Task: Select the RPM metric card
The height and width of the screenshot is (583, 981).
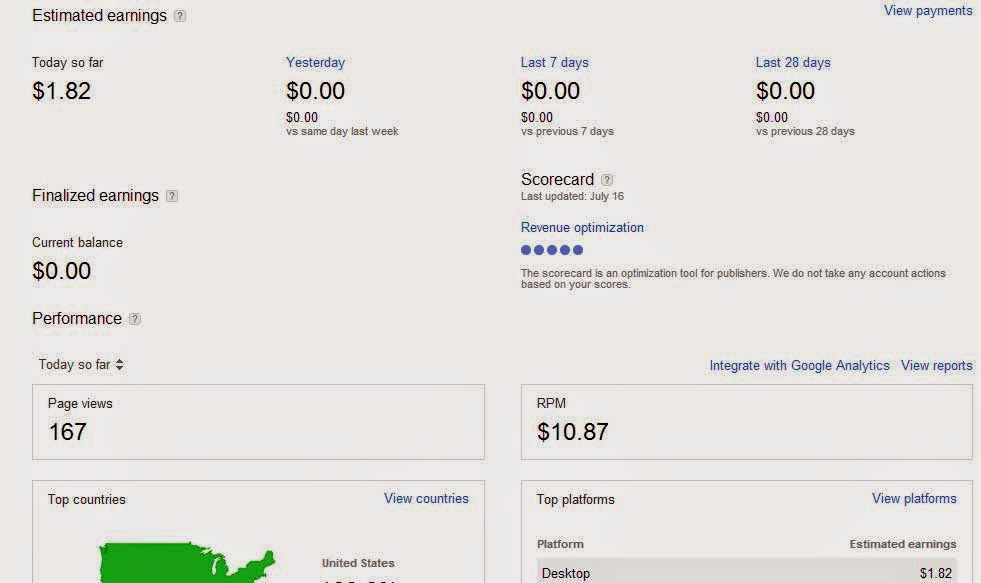Action: coord(746,422)
